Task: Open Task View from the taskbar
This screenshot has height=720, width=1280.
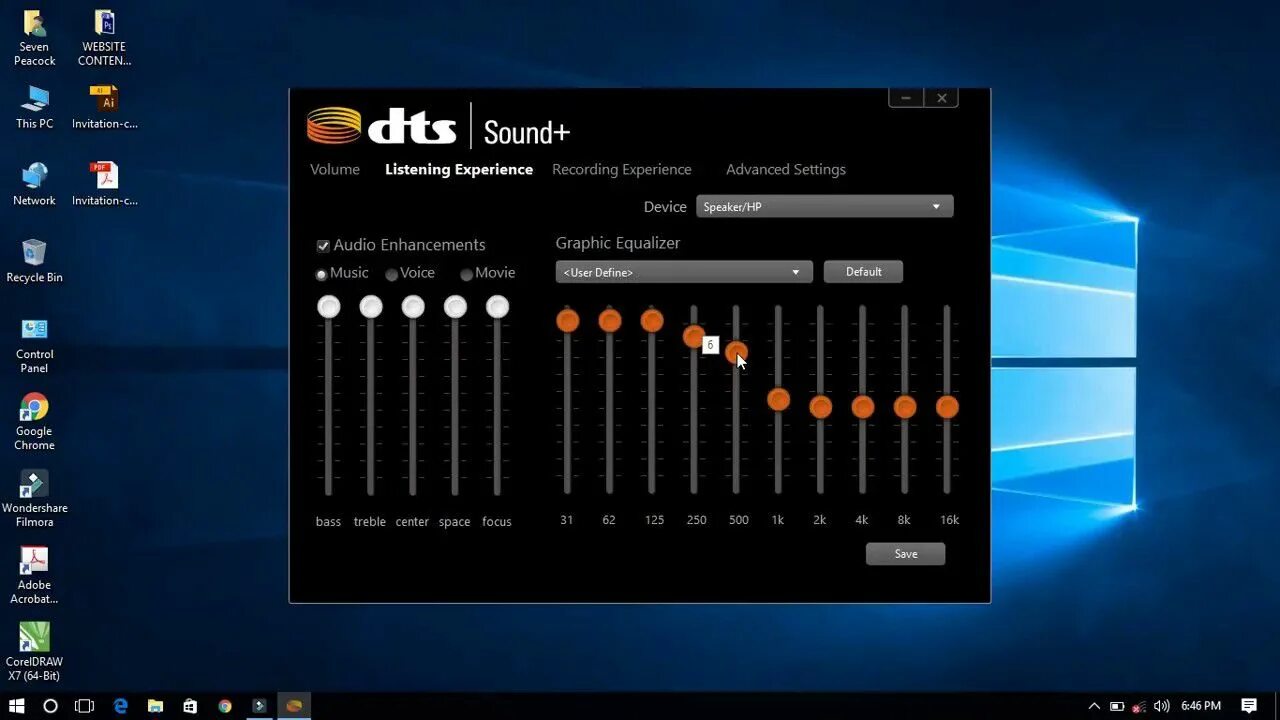Action: pyautogui.click(x=85, y=706)
